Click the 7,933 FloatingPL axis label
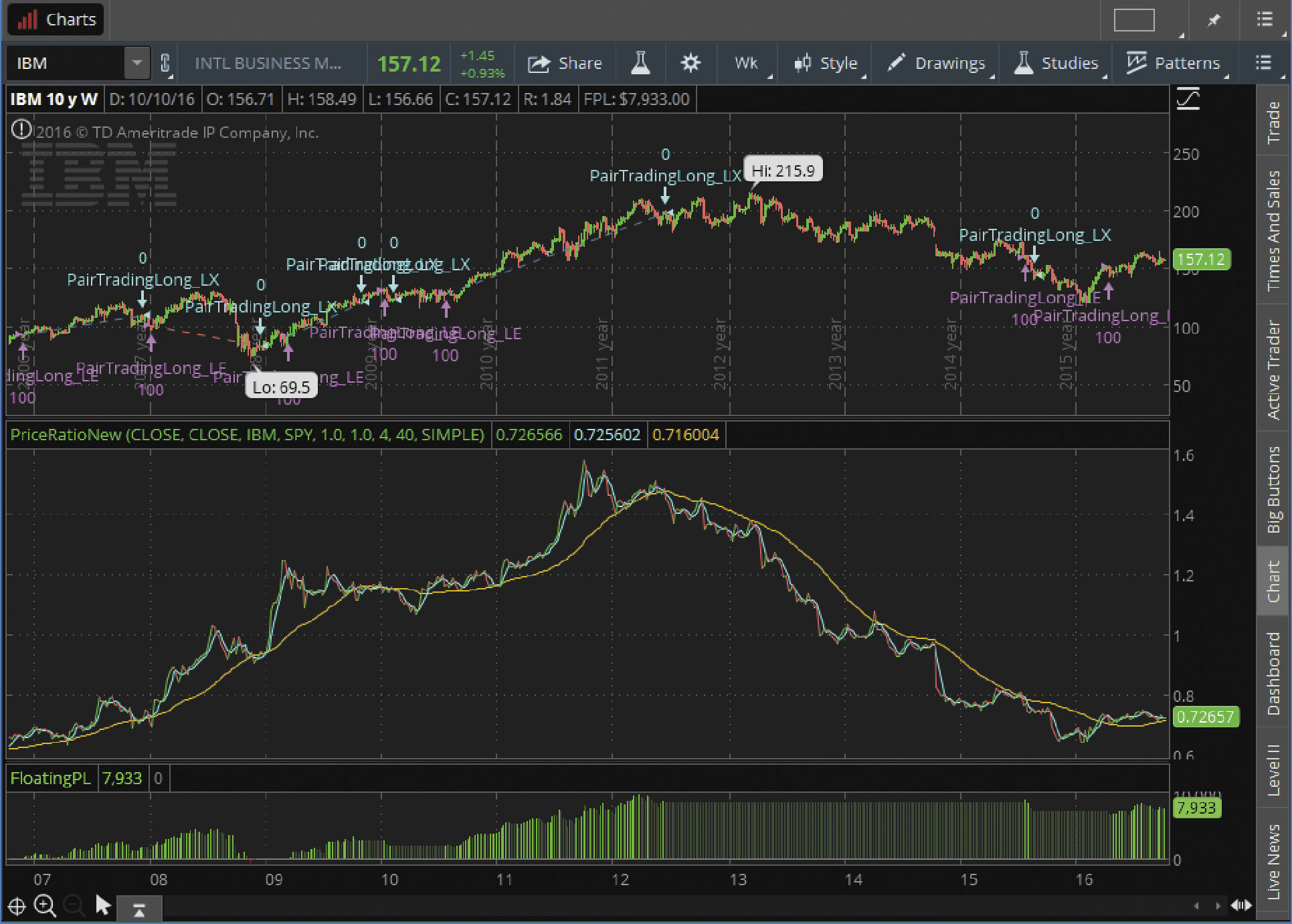1292x924 pixels. (1196, 808)
